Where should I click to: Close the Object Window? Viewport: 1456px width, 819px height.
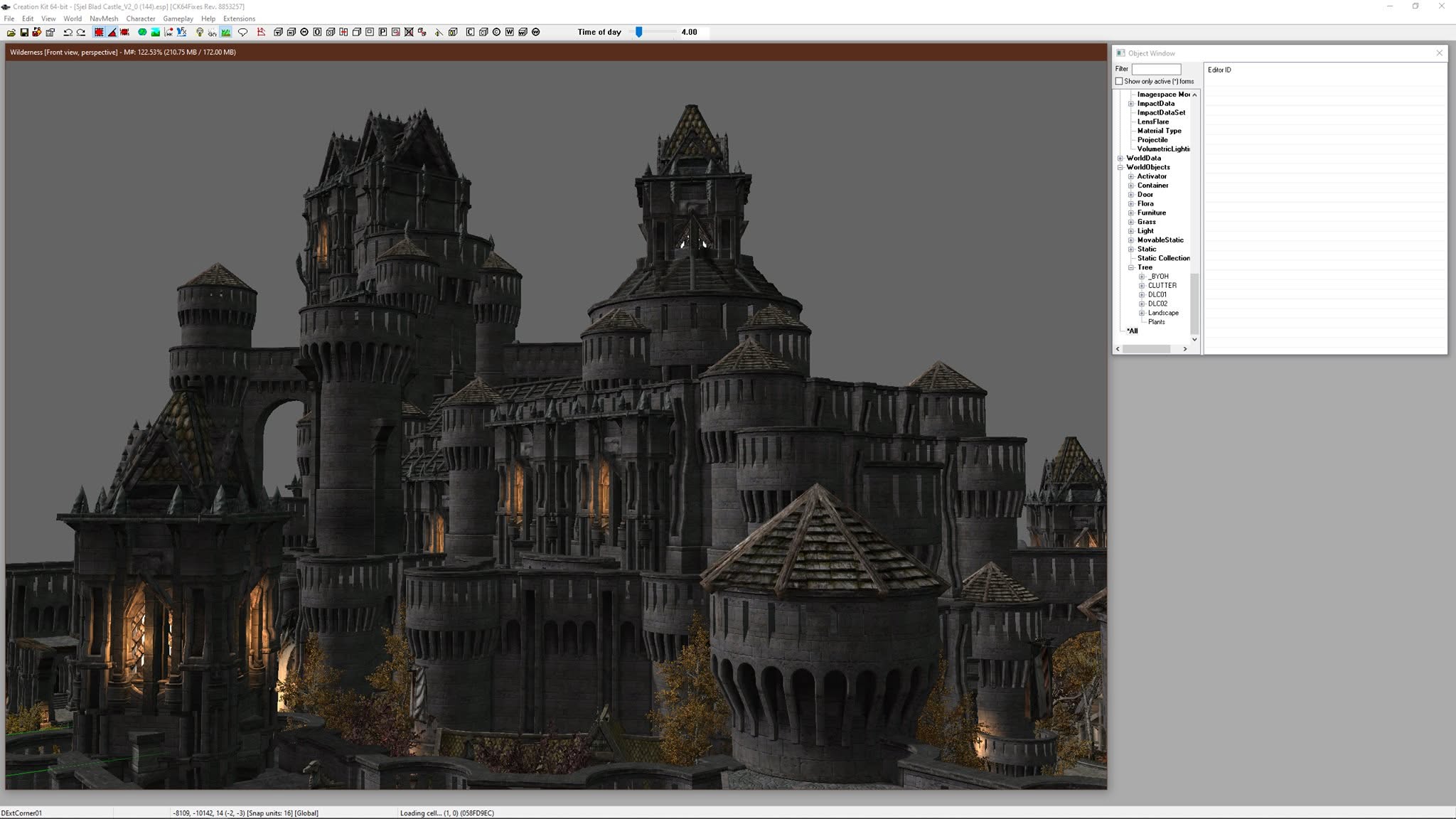pyautogui.click(x=1440, y=53)
